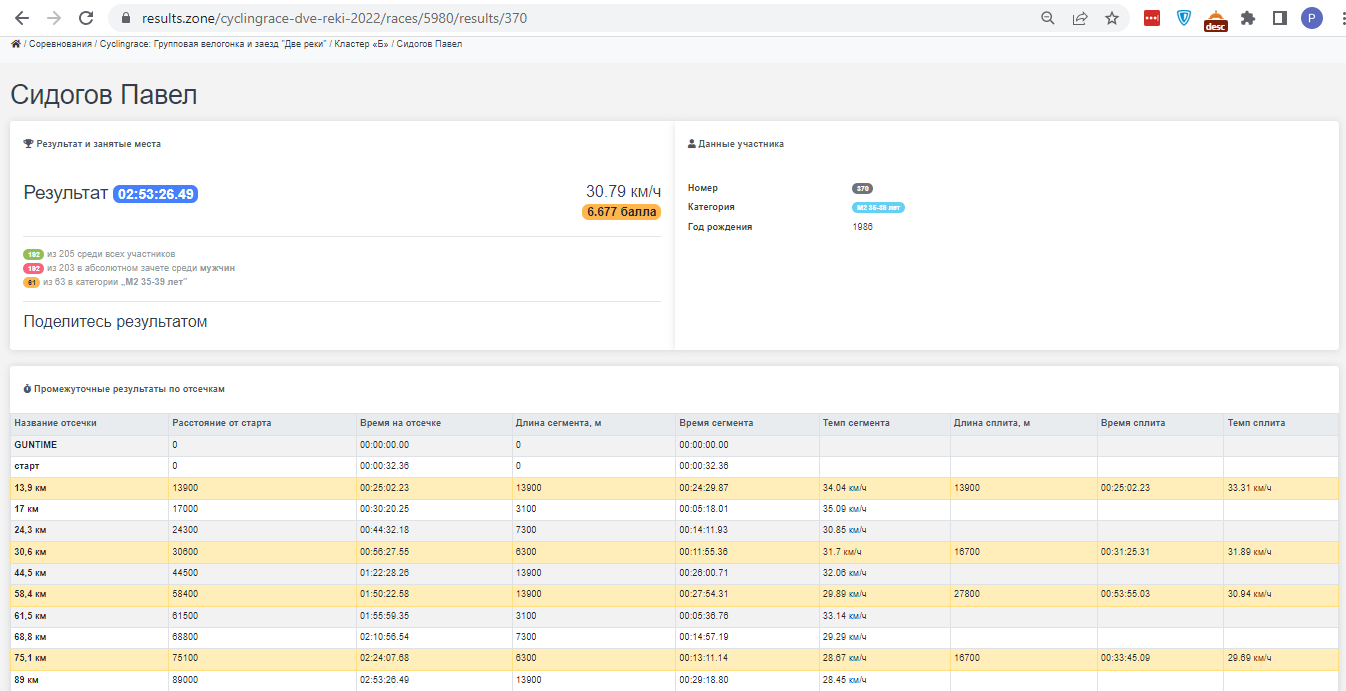
Task: Open the profile avatar "P"
Action: pyautogui.click(x=1311, y=18)
